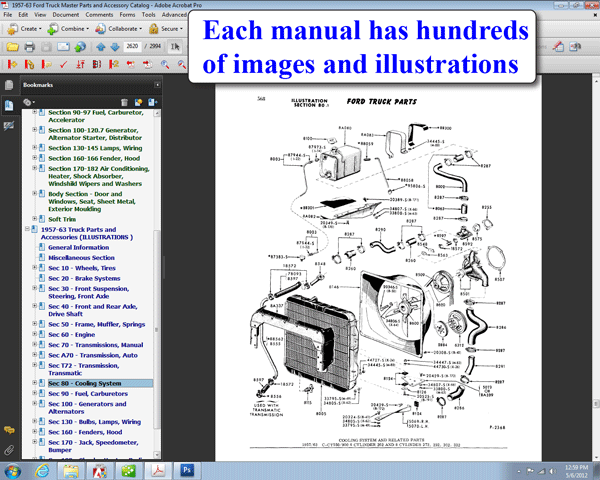The image size is (600, 480).
Task: Expand Sec 10 - Wheels, Tires bookmark
Action: 34,268
